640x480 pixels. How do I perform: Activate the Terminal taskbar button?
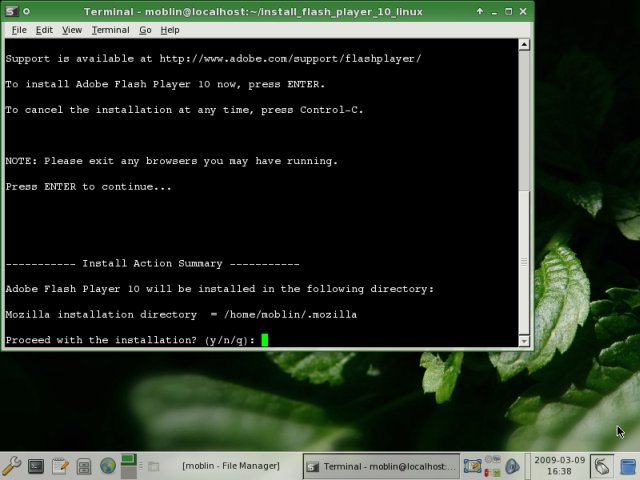pos(381,466)
